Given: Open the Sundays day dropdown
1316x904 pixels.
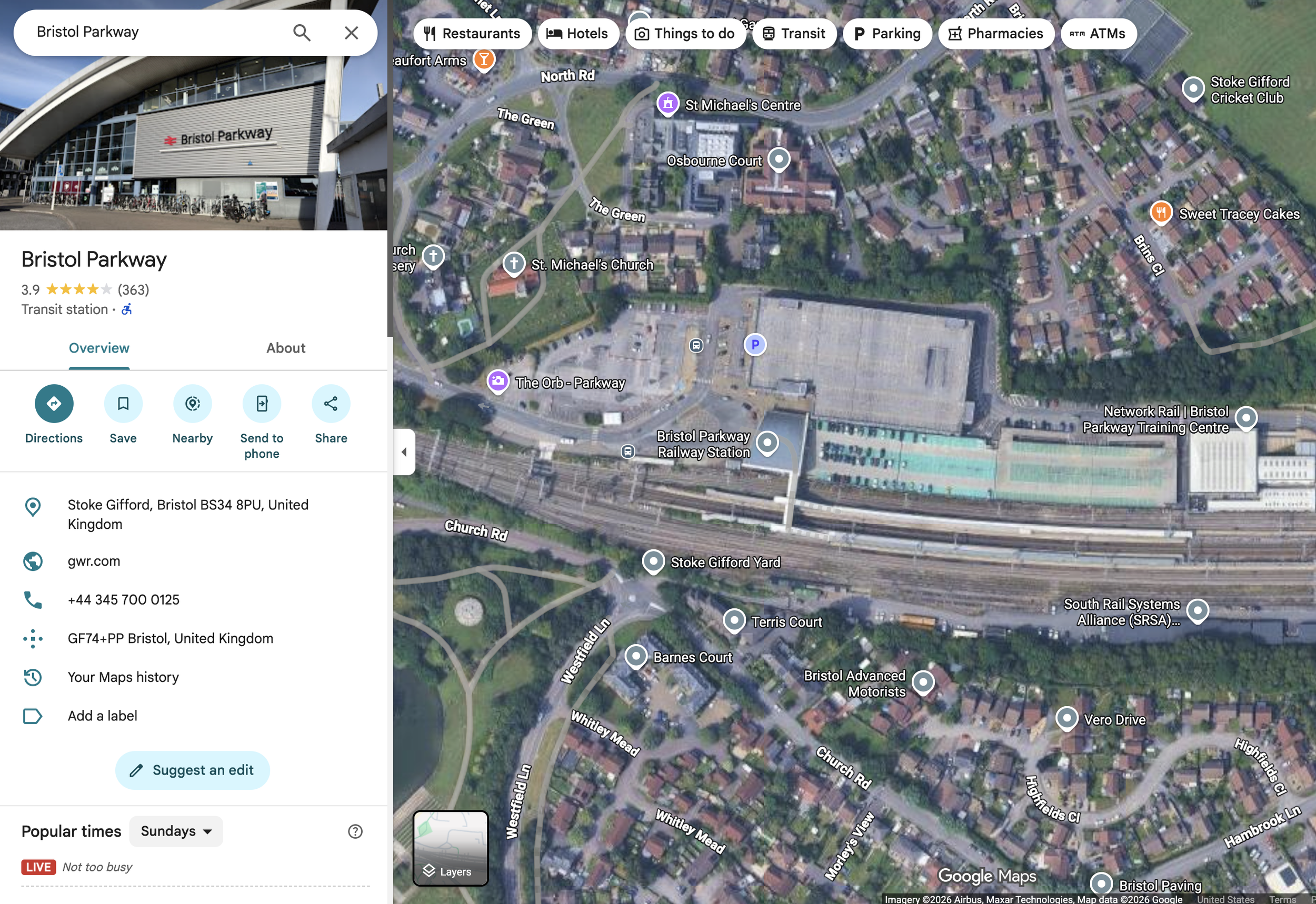Looking at the screenshot, I should (x=176, y=831).
